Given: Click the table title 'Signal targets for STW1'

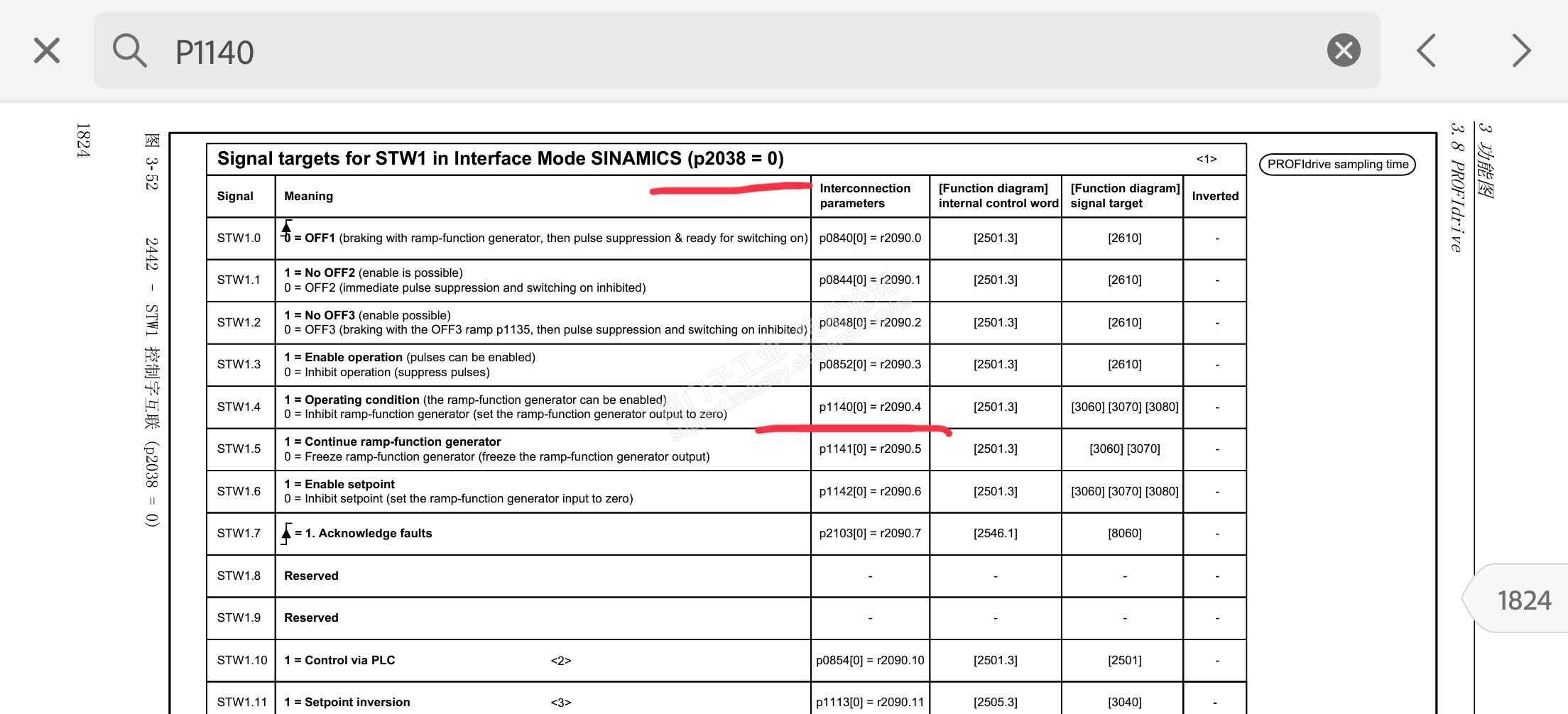Looking at the screenshot, I should (500, 158).
